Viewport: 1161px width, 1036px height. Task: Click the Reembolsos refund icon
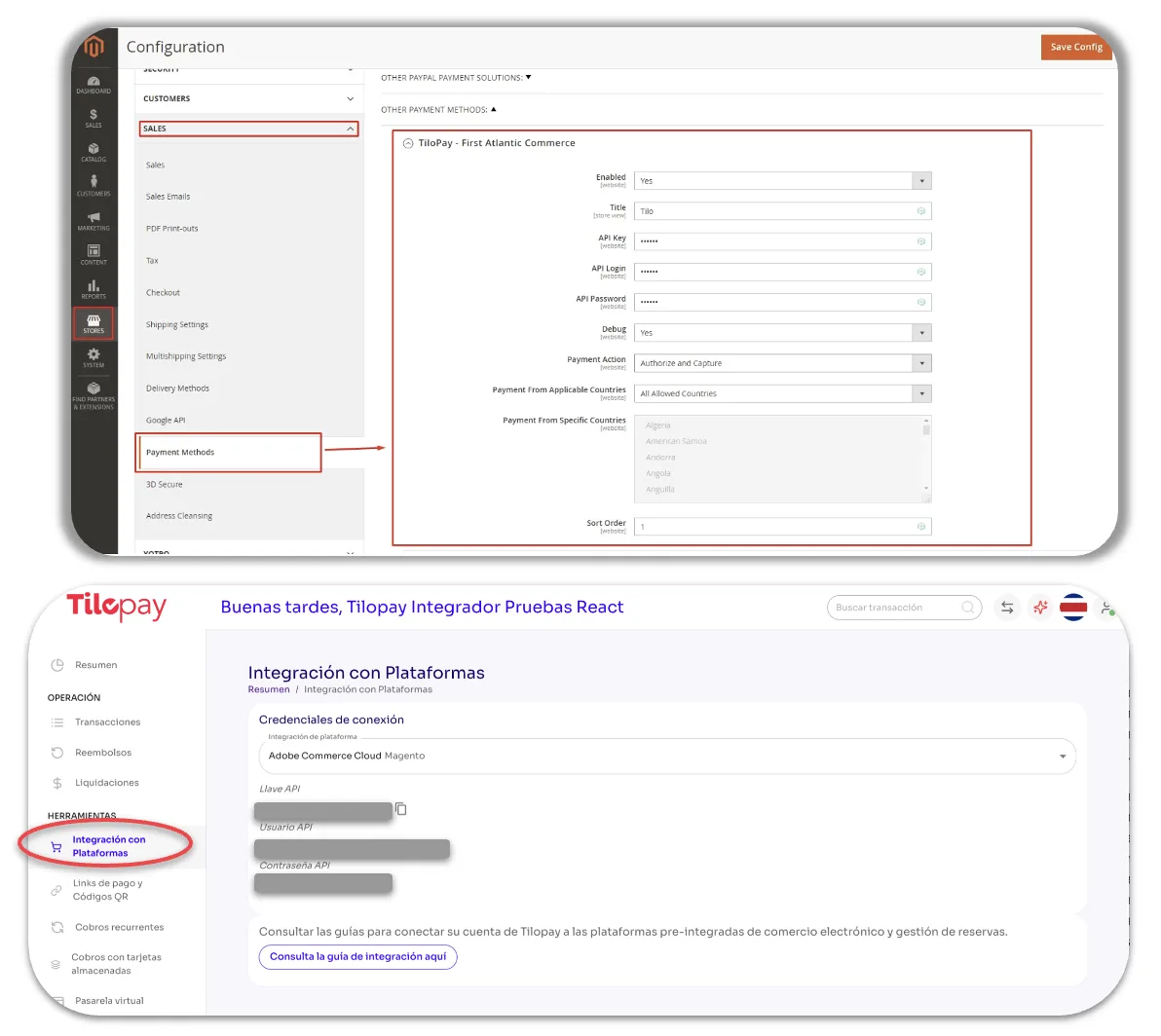click(57, 753)
